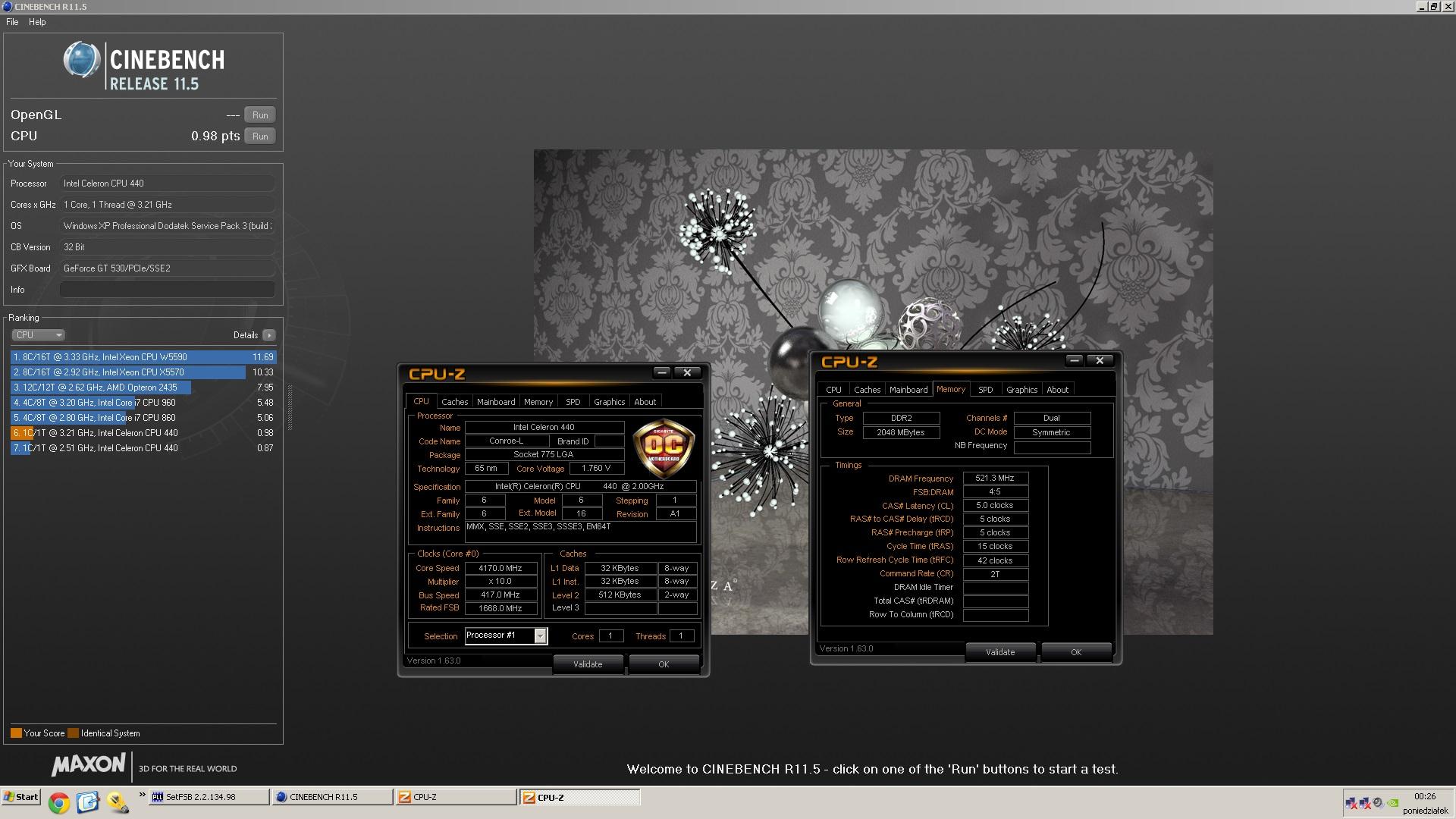Click the Cinebench title bar icon
Screen dimensions: 1456x819
click(x=7, y=6)
